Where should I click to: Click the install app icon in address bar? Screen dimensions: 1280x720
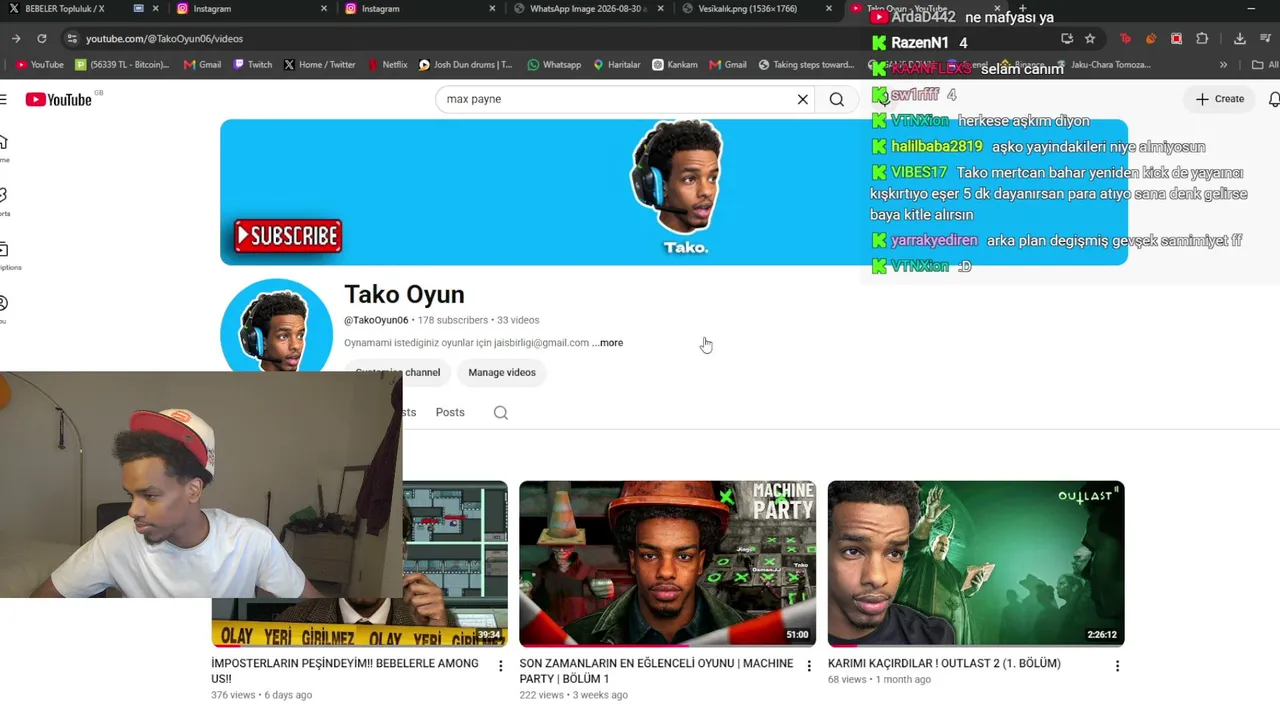1067,39
